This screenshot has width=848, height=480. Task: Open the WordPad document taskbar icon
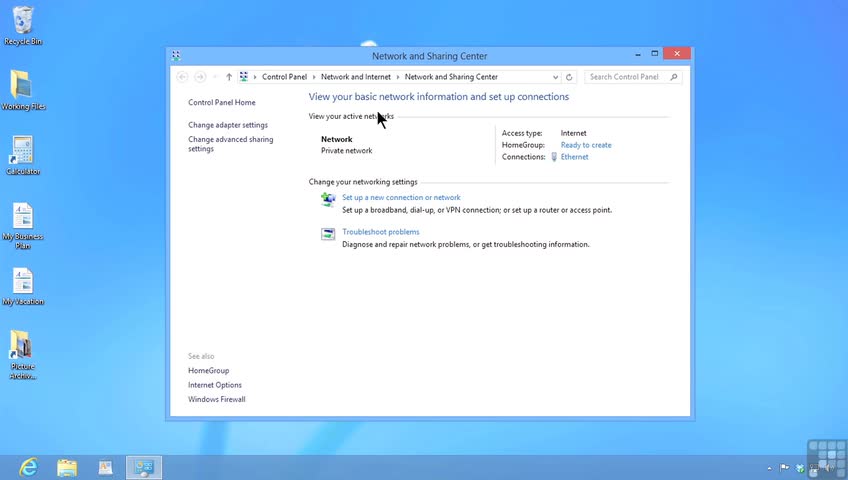(105, 467)
